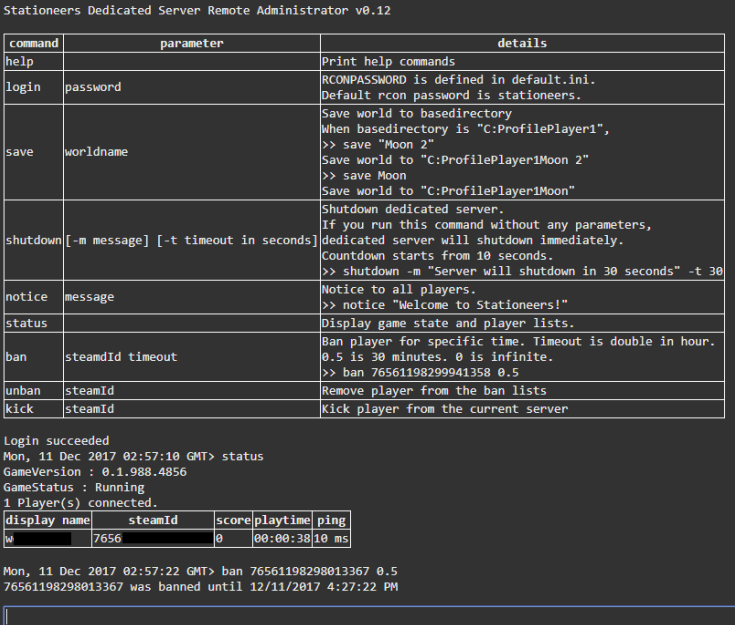Click the "worldname" parameter cell
Viewport: 735px width, 625px height.
tap(97, 152)
